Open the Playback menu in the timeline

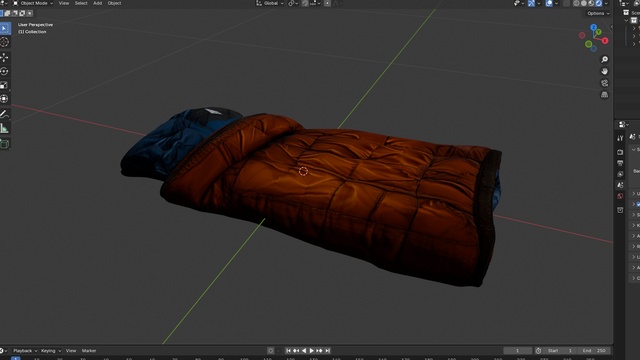click(24, 351)
